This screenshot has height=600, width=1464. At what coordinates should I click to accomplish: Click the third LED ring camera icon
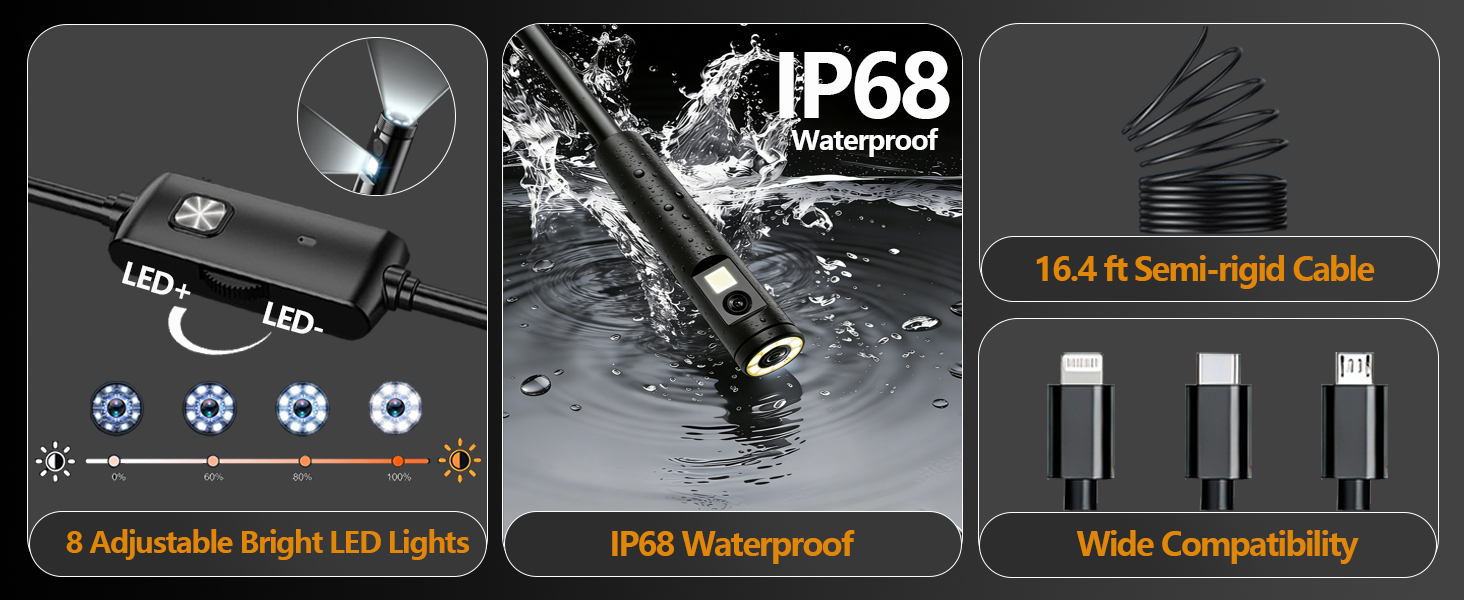point(303,406)
